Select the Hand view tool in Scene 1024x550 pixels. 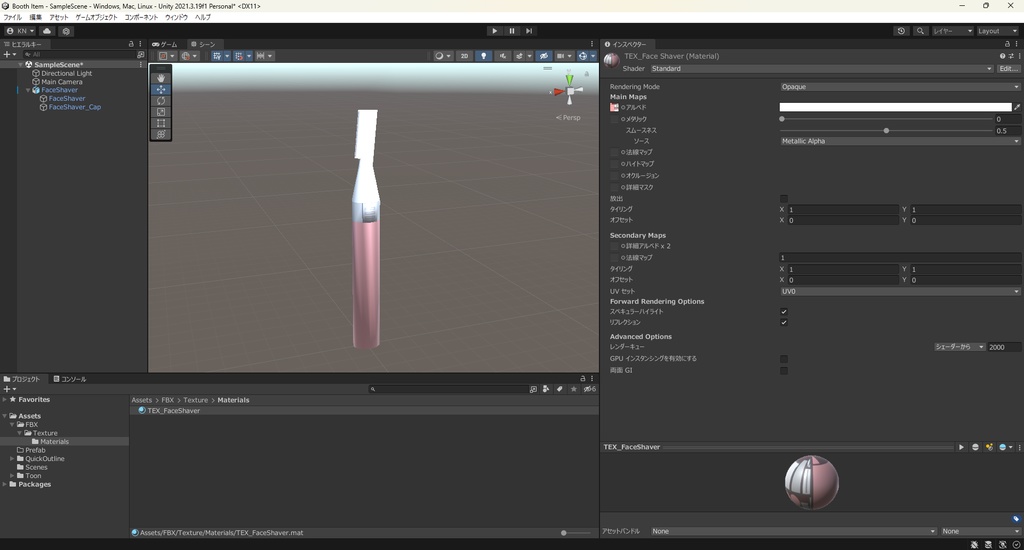(x=161, y=78)
